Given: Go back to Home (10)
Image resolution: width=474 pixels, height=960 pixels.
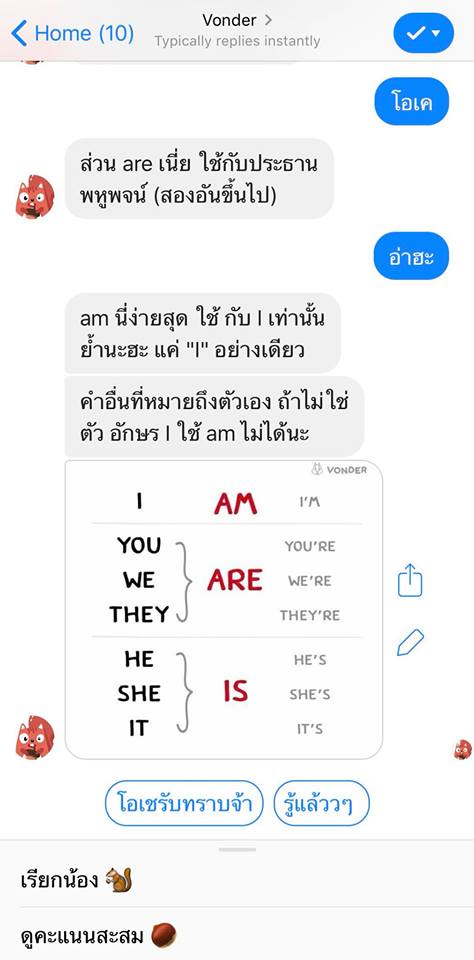Looking at the screenshot, I should point(72,32).
